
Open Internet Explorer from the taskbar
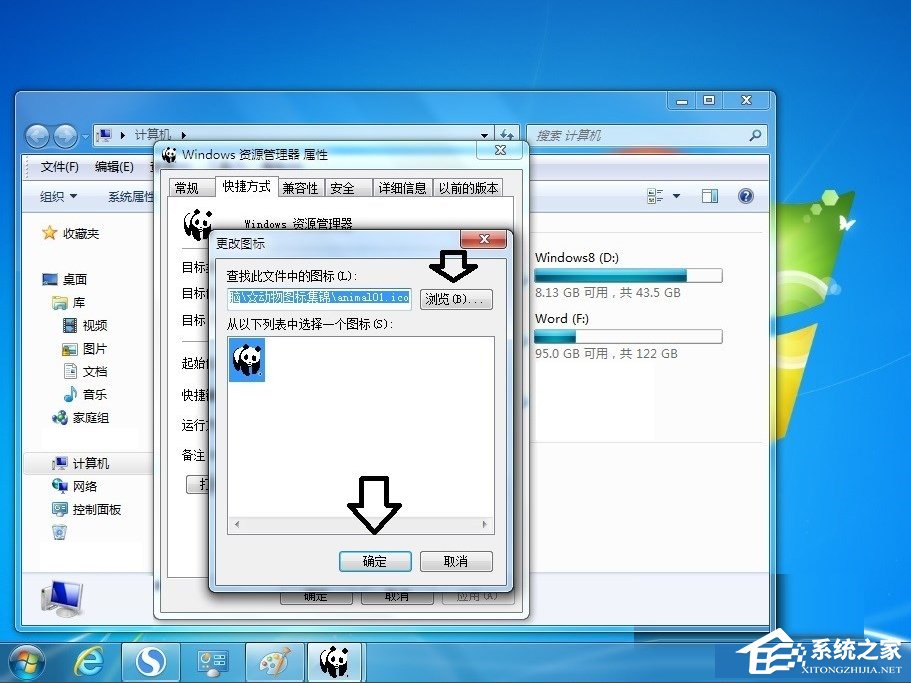(89, 661)
